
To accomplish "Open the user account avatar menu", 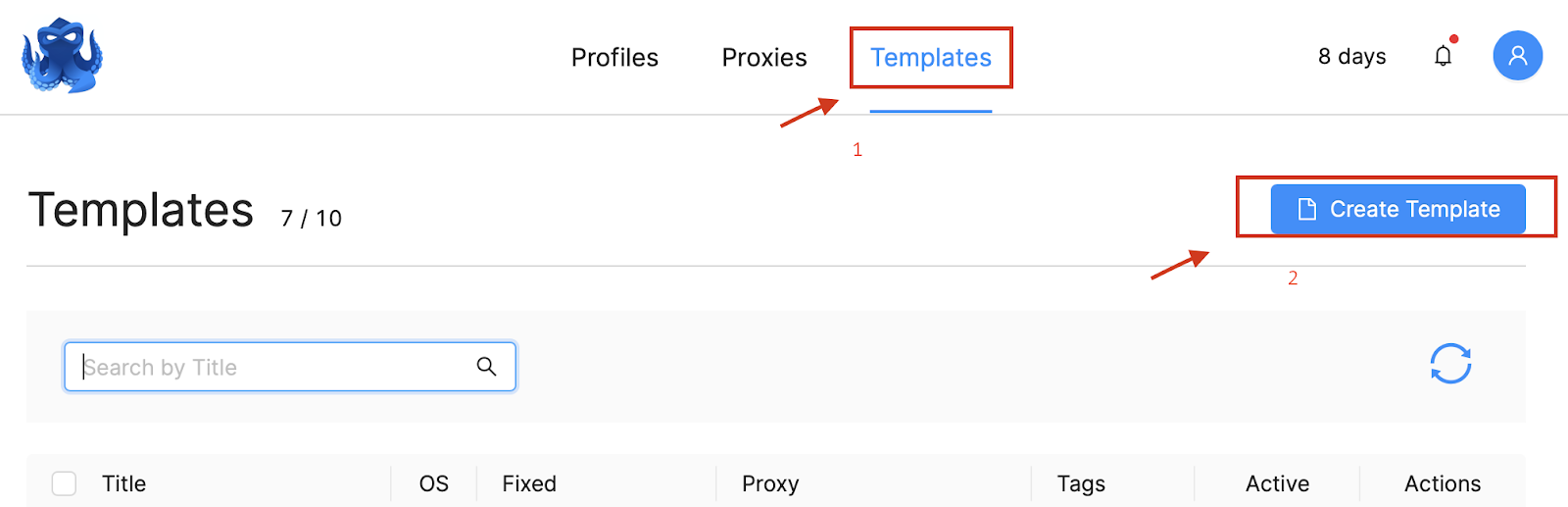I will (1517, 56).
